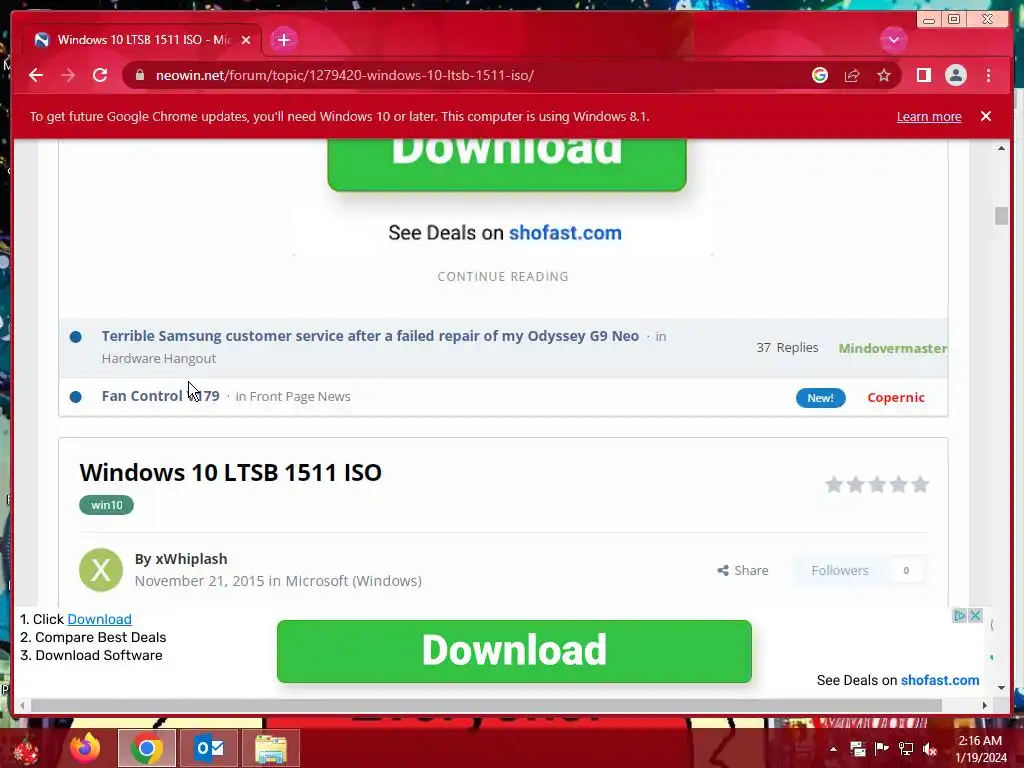Open shofast.com link in bottom ad
The height and width of the screenshot is (768, 1024).
(x=940, y=680)
